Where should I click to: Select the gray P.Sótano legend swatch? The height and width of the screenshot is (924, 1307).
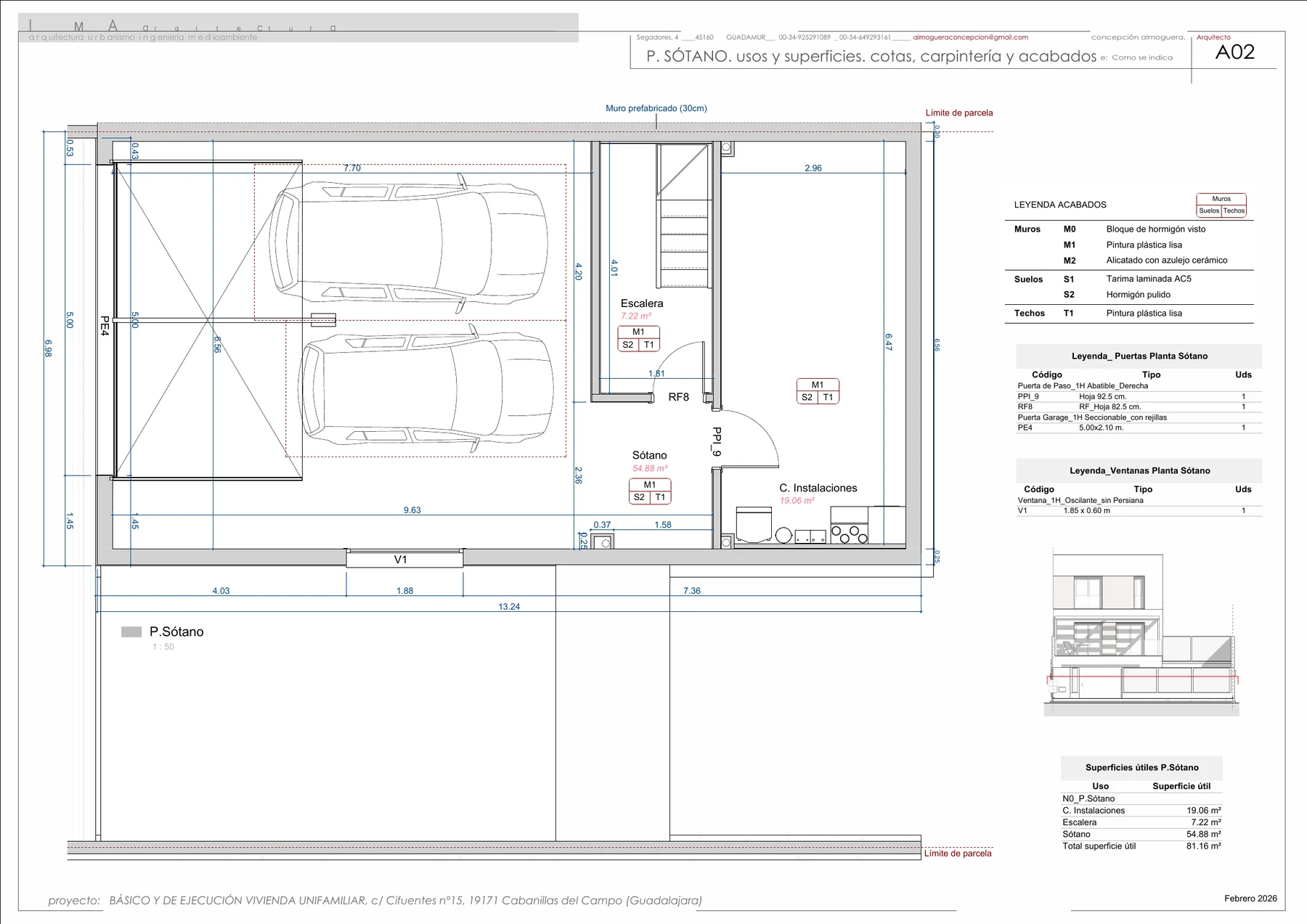[x=131, y=632]
